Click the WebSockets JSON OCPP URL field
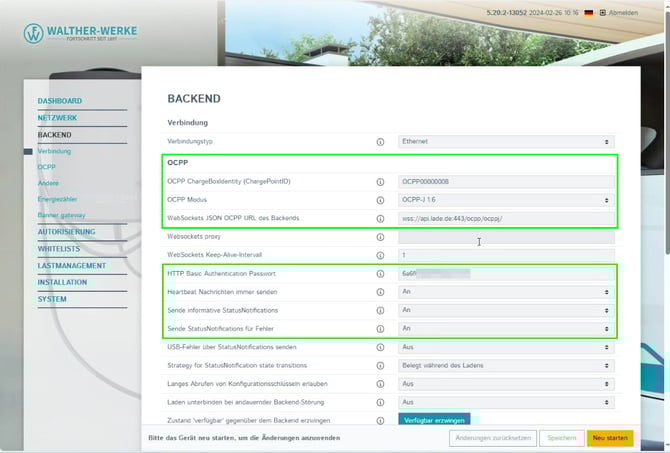The width and height of the screenshot is (670, 453). coord(506,218)
